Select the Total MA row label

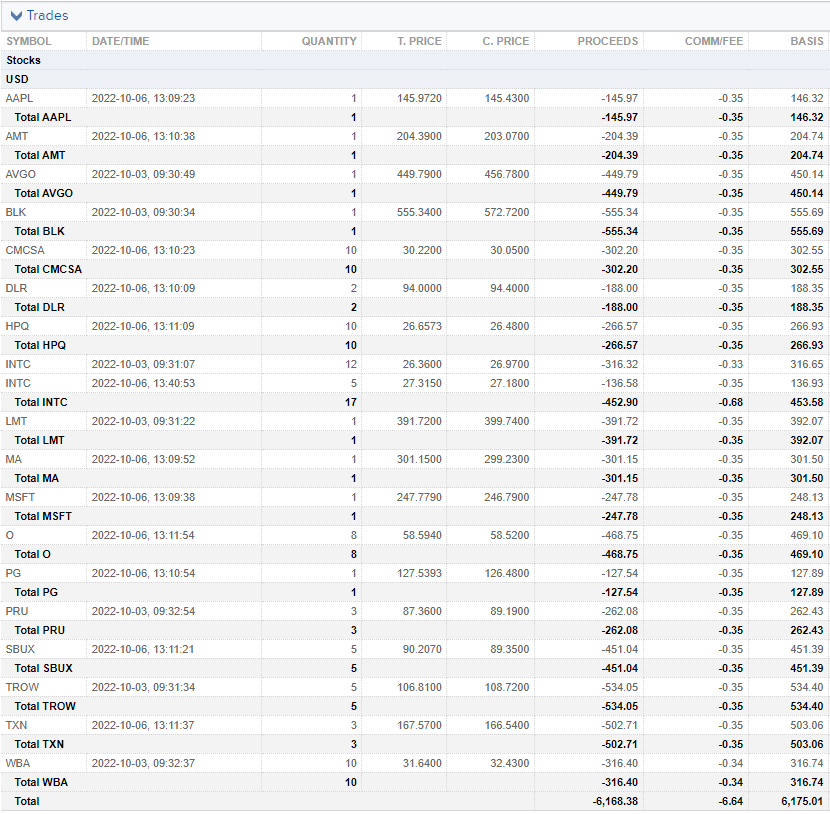(x=37, y=480)
